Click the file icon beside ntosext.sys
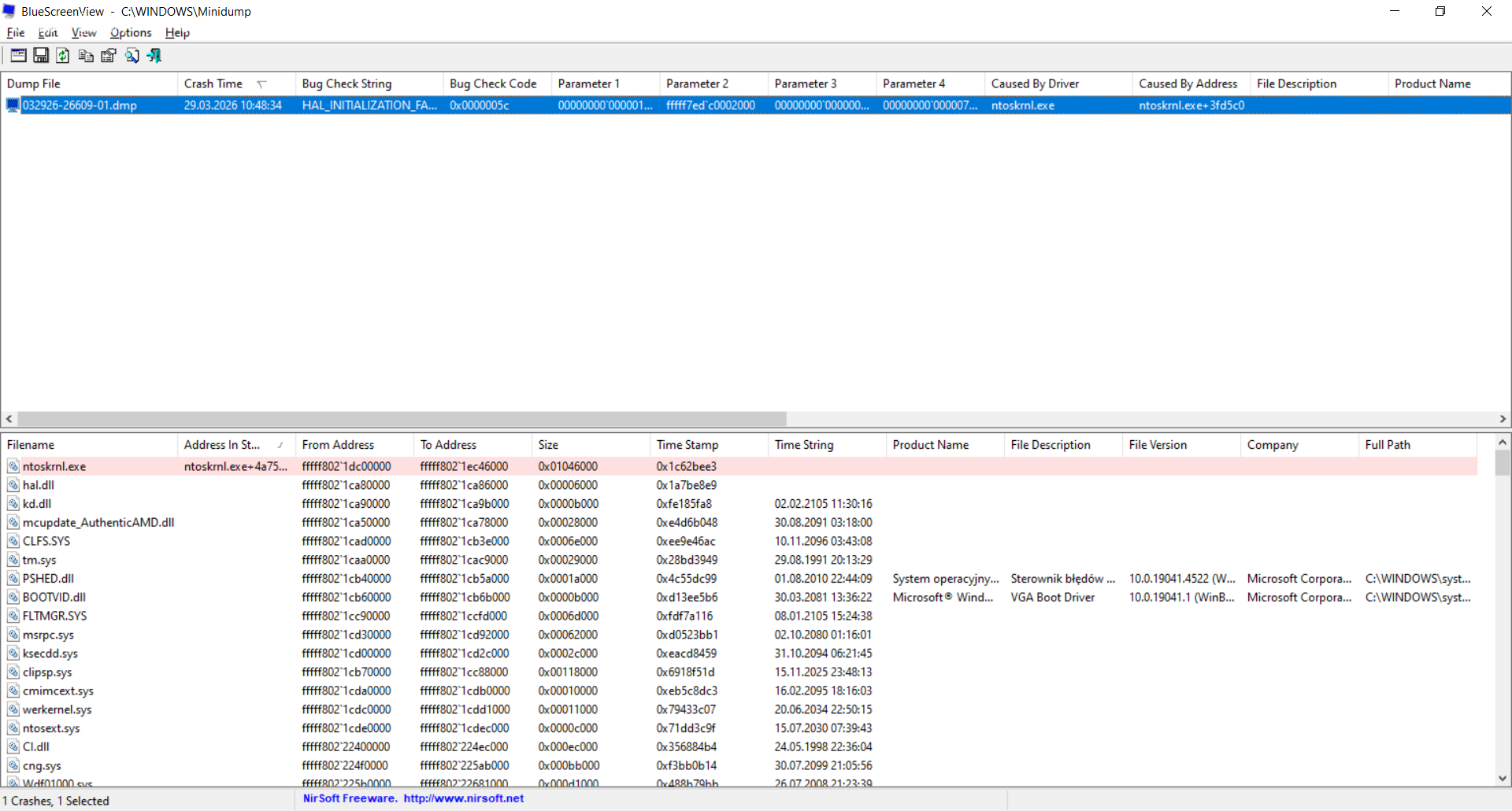Screen dimensions: 1512x811 point(13,728)
